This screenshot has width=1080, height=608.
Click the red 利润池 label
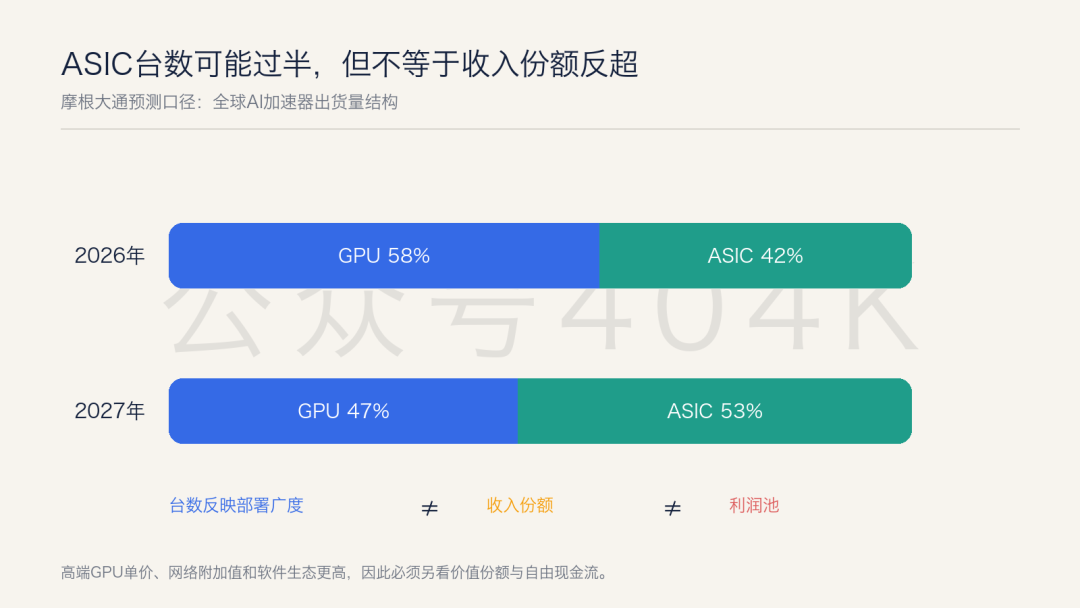[x=754, y=505]
